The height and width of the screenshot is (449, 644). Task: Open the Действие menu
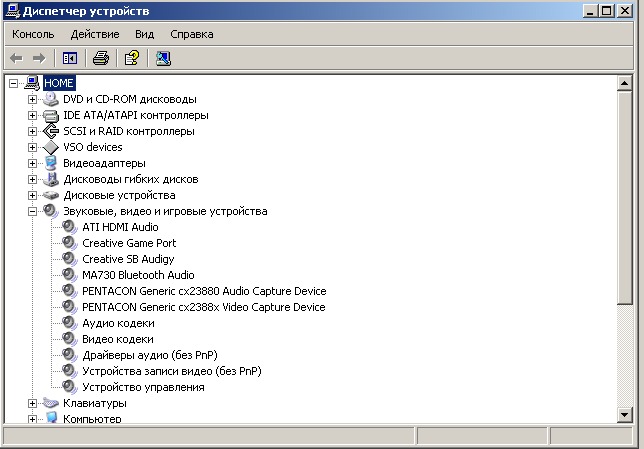point(95,34)
